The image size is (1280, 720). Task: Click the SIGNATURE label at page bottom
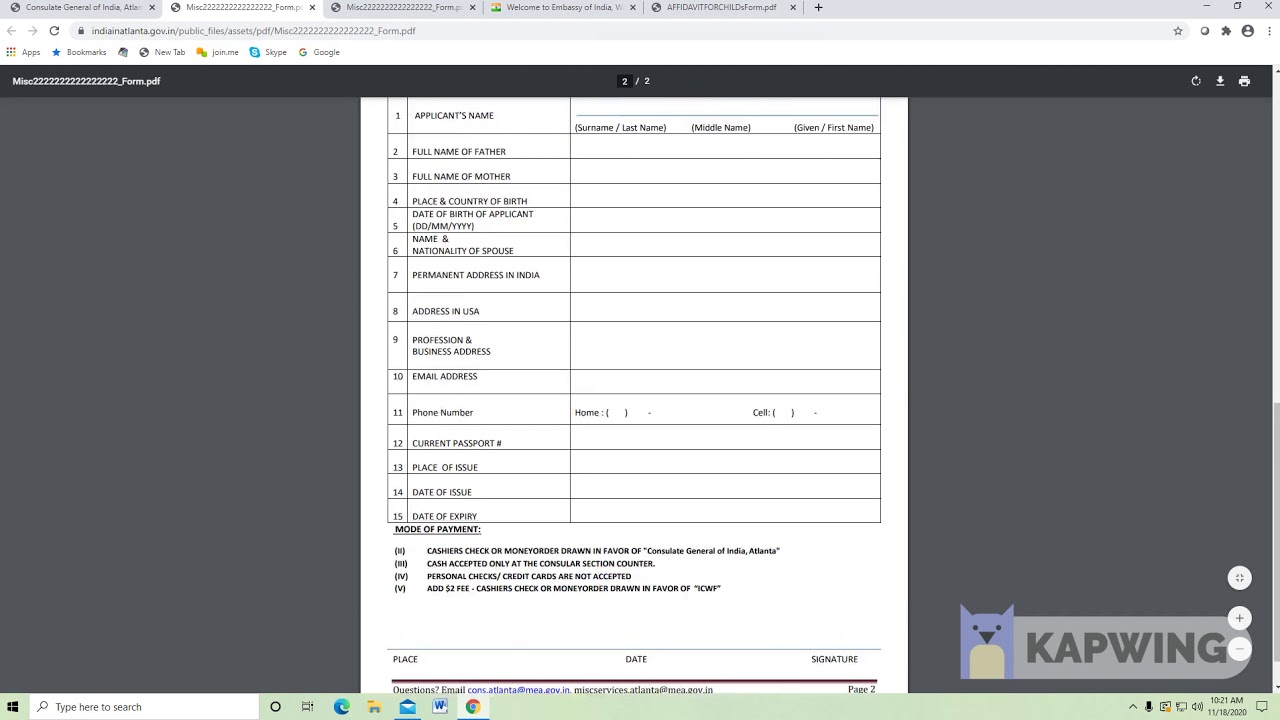pyautogui.click(x=834, y=659)
